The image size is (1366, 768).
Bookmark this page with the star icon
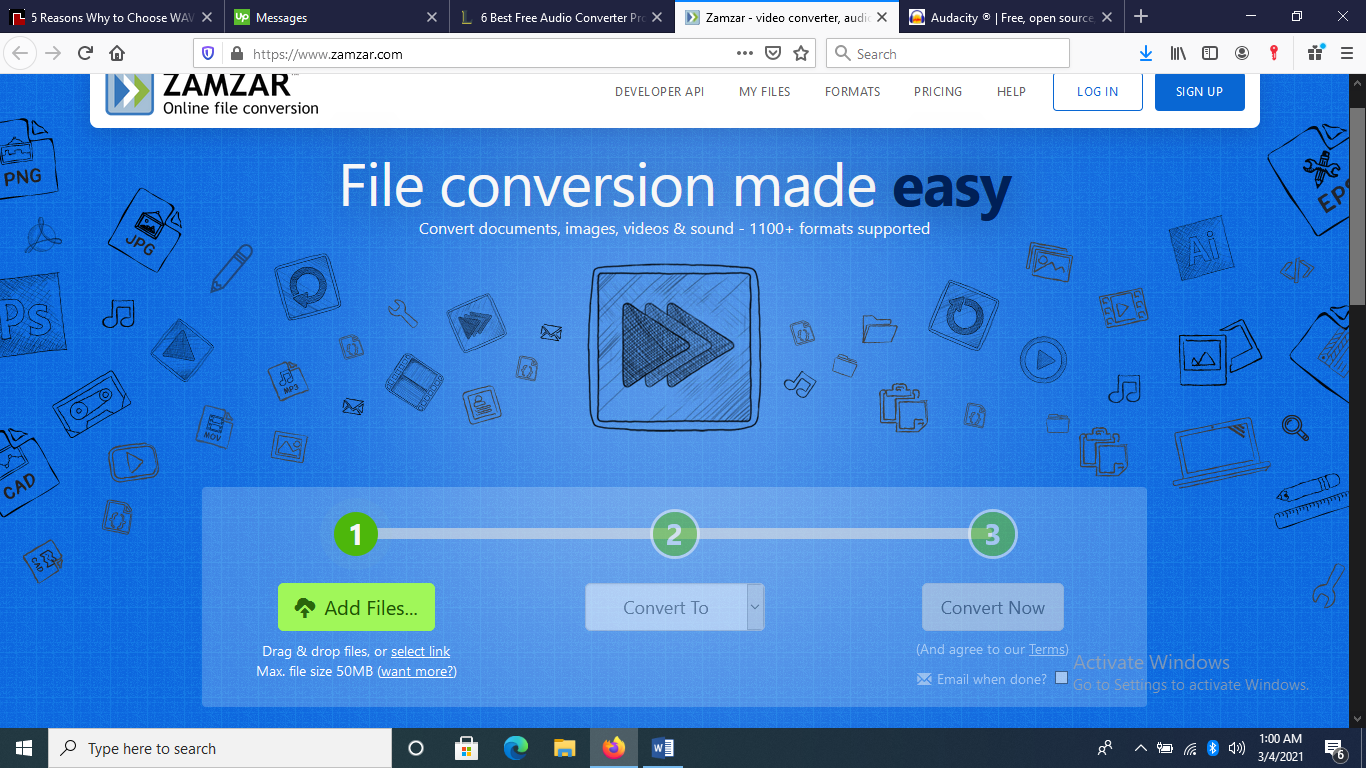click(x=800, y=54)
